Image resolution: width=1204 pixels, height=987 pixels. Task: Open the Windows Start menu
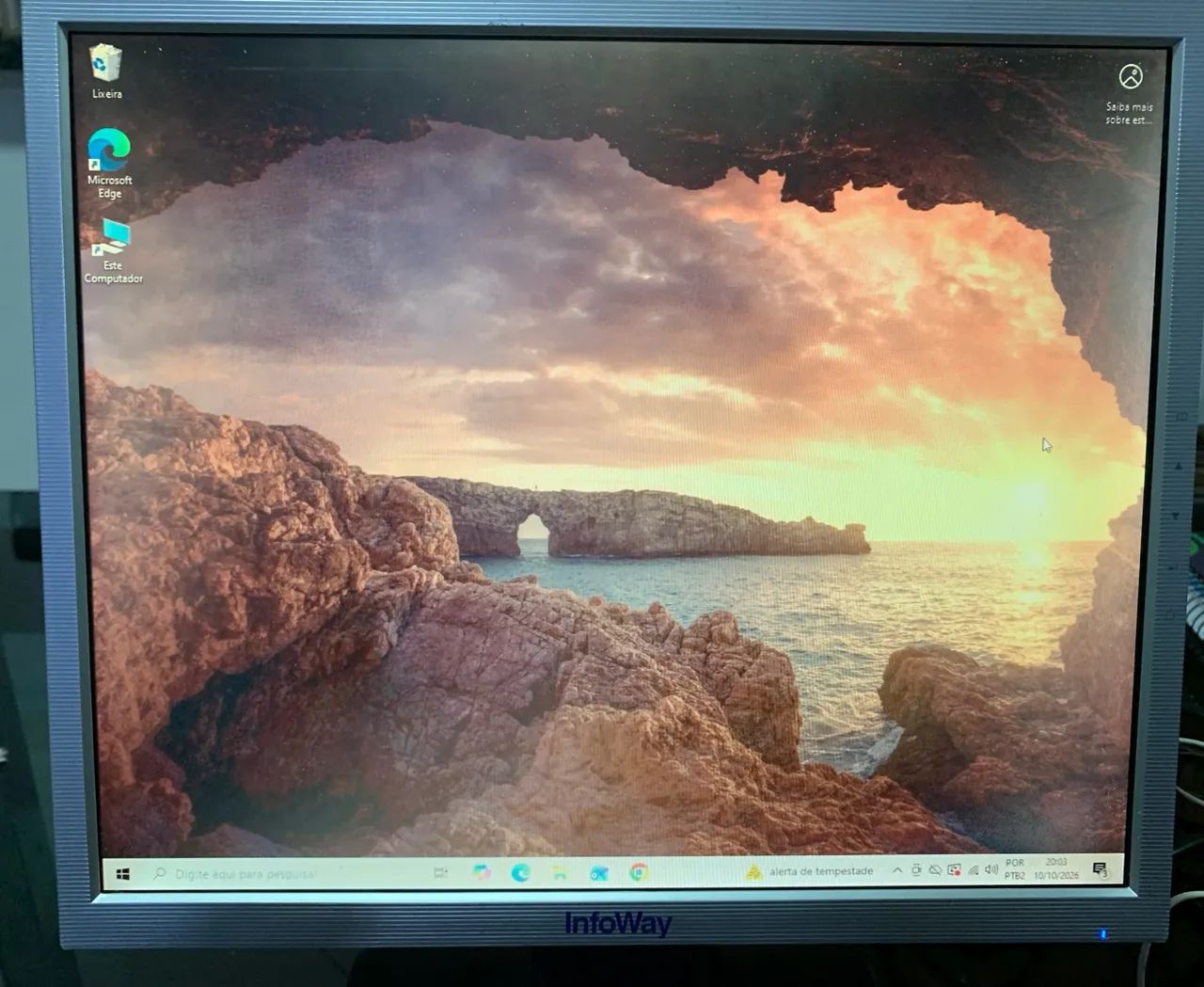pyautogui.click(x=122, y=874)
